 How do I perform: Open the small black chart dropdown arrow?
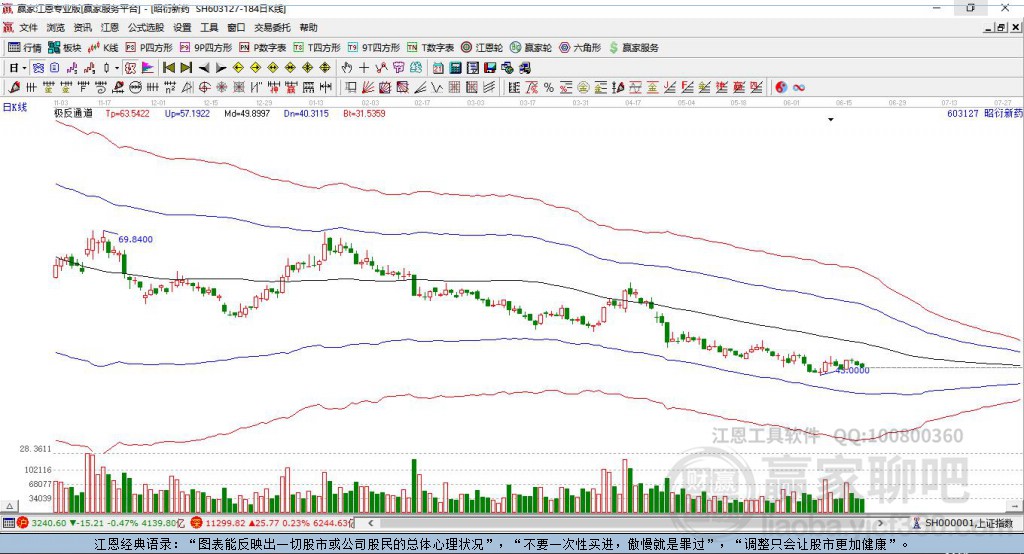[831, 120]
